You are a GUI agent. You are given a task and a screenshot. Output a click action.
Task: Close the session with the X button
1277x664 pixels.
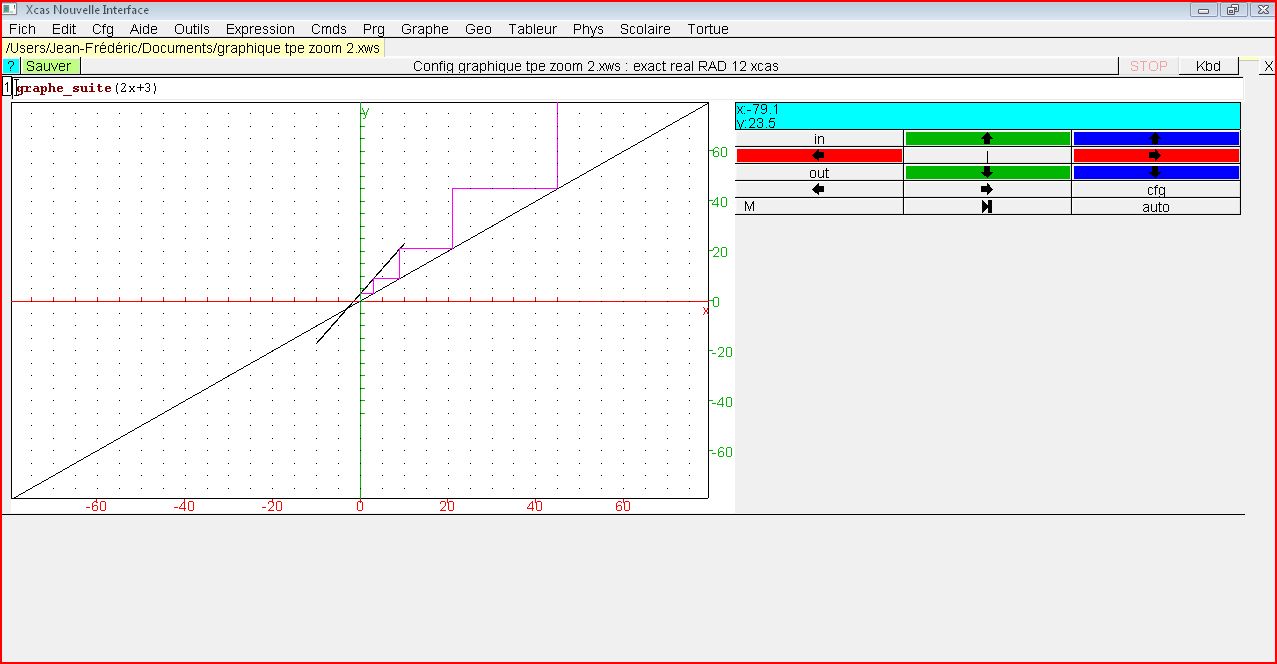[1268, 66]
